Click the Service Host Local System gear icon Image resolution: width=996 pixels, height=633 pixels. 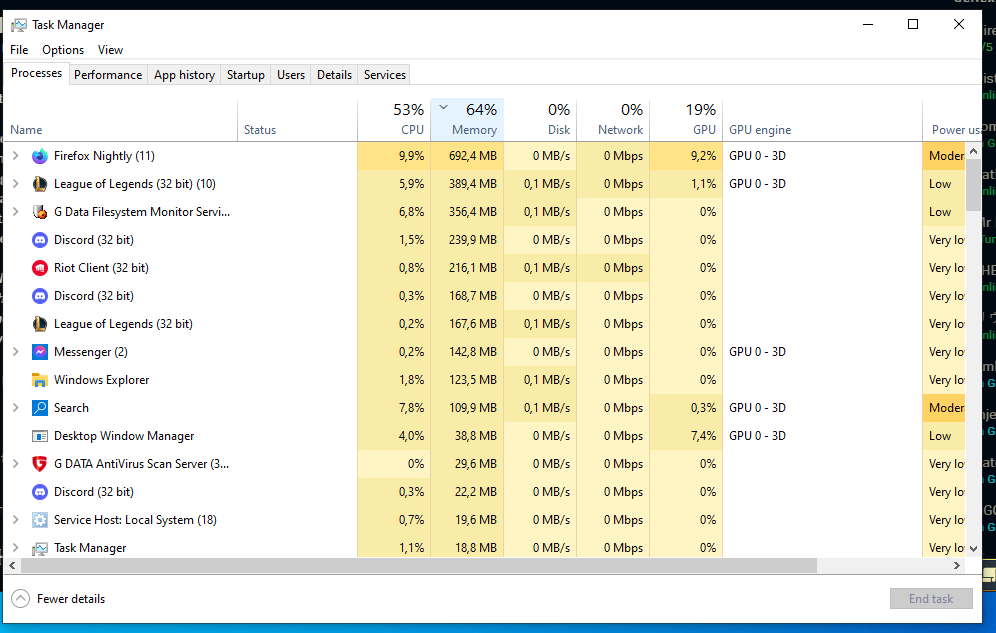coord(39,519)
